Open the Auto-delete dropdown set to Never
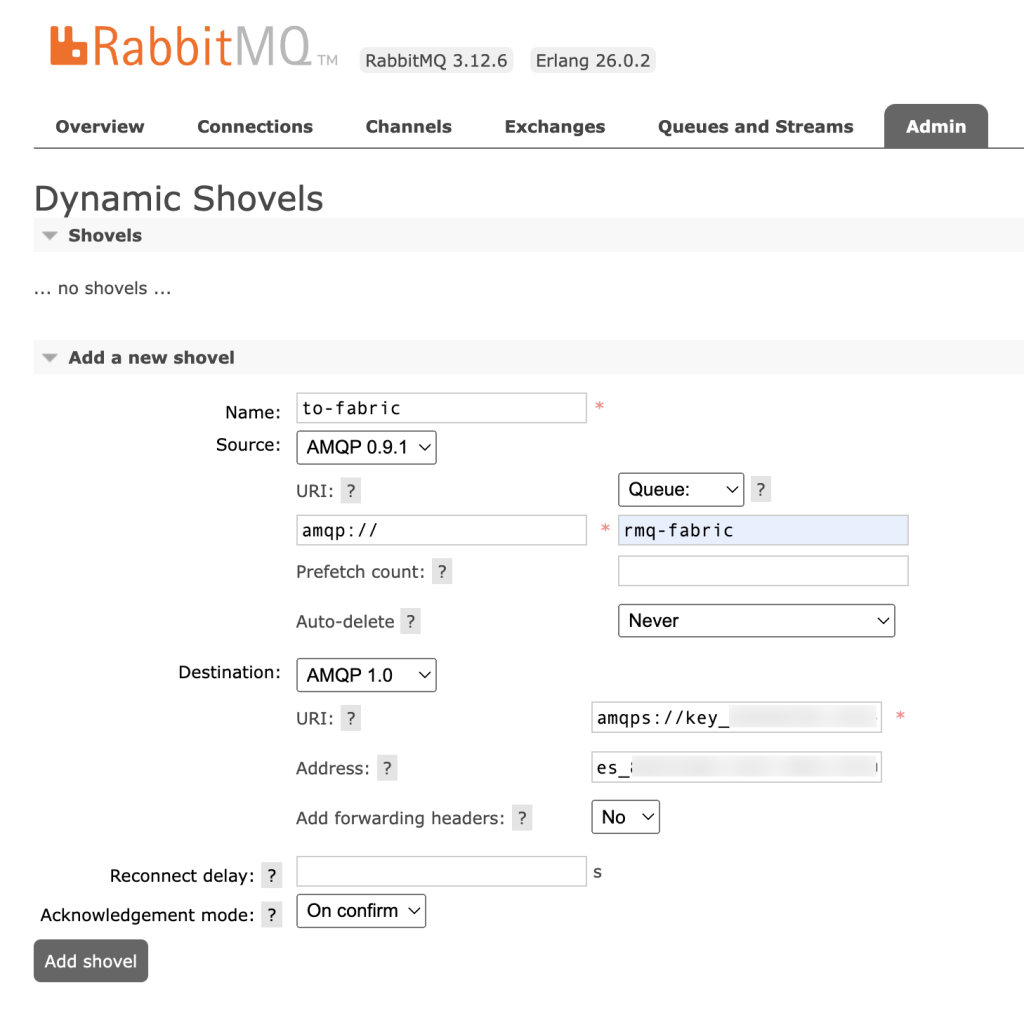 [756, 620]
